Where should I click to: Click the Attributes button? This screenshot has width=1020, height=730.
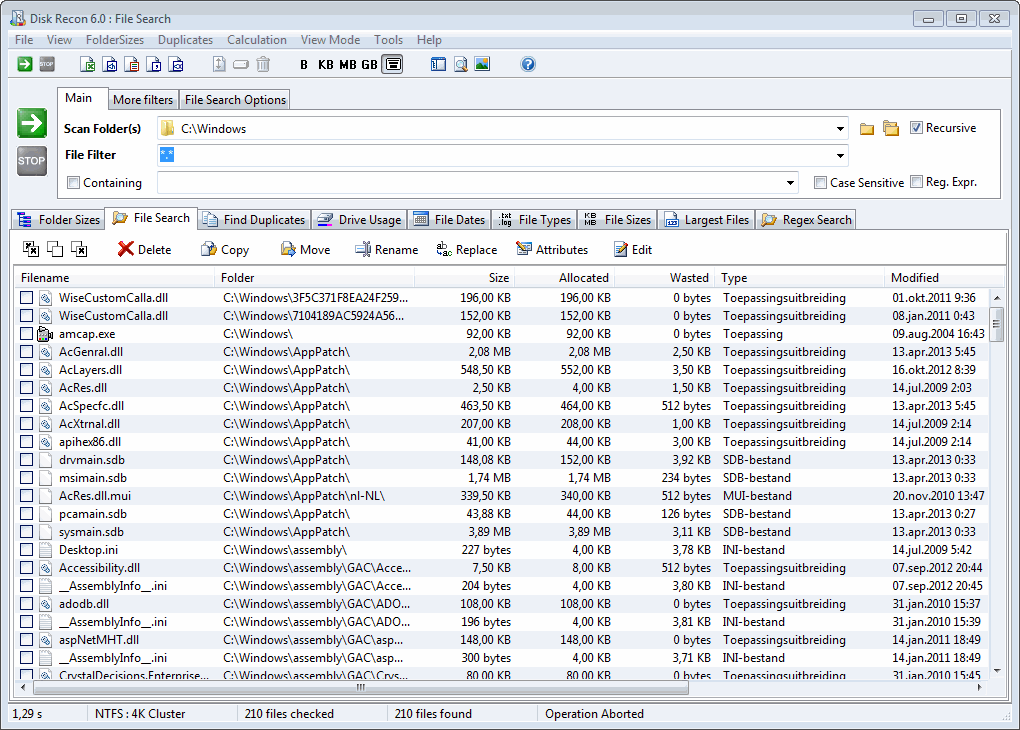(x=552, y=250)
